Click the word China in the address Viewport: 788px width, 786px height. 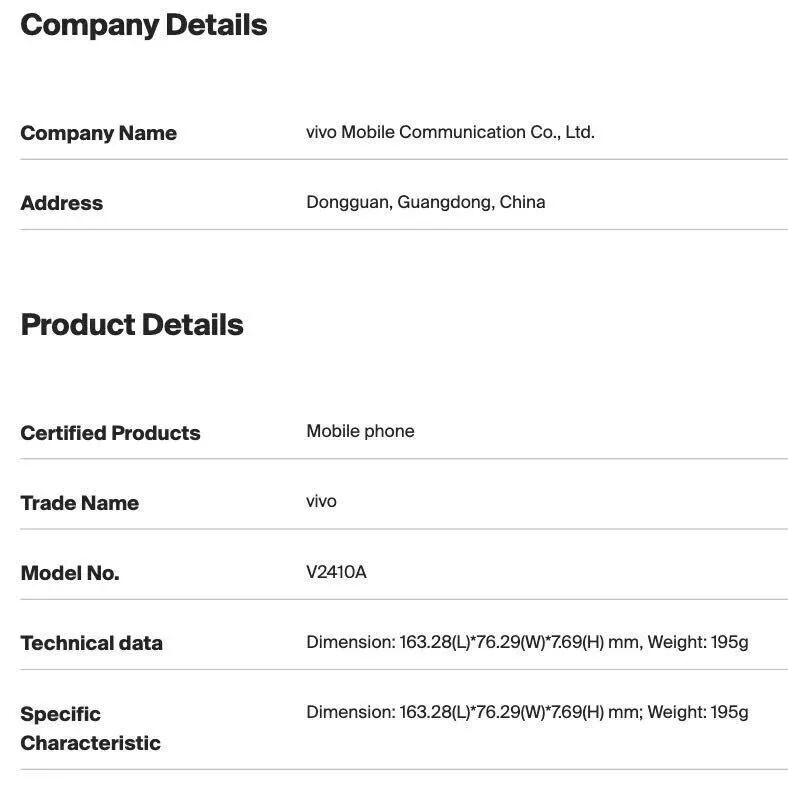click(522, 202)
